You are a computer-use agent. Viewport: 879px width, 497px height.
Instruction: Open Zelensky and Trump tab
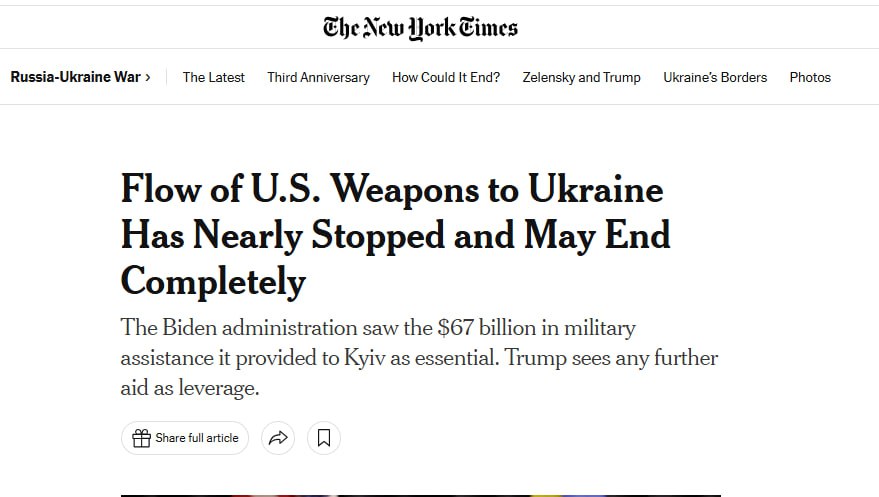[x=581, y=77]
